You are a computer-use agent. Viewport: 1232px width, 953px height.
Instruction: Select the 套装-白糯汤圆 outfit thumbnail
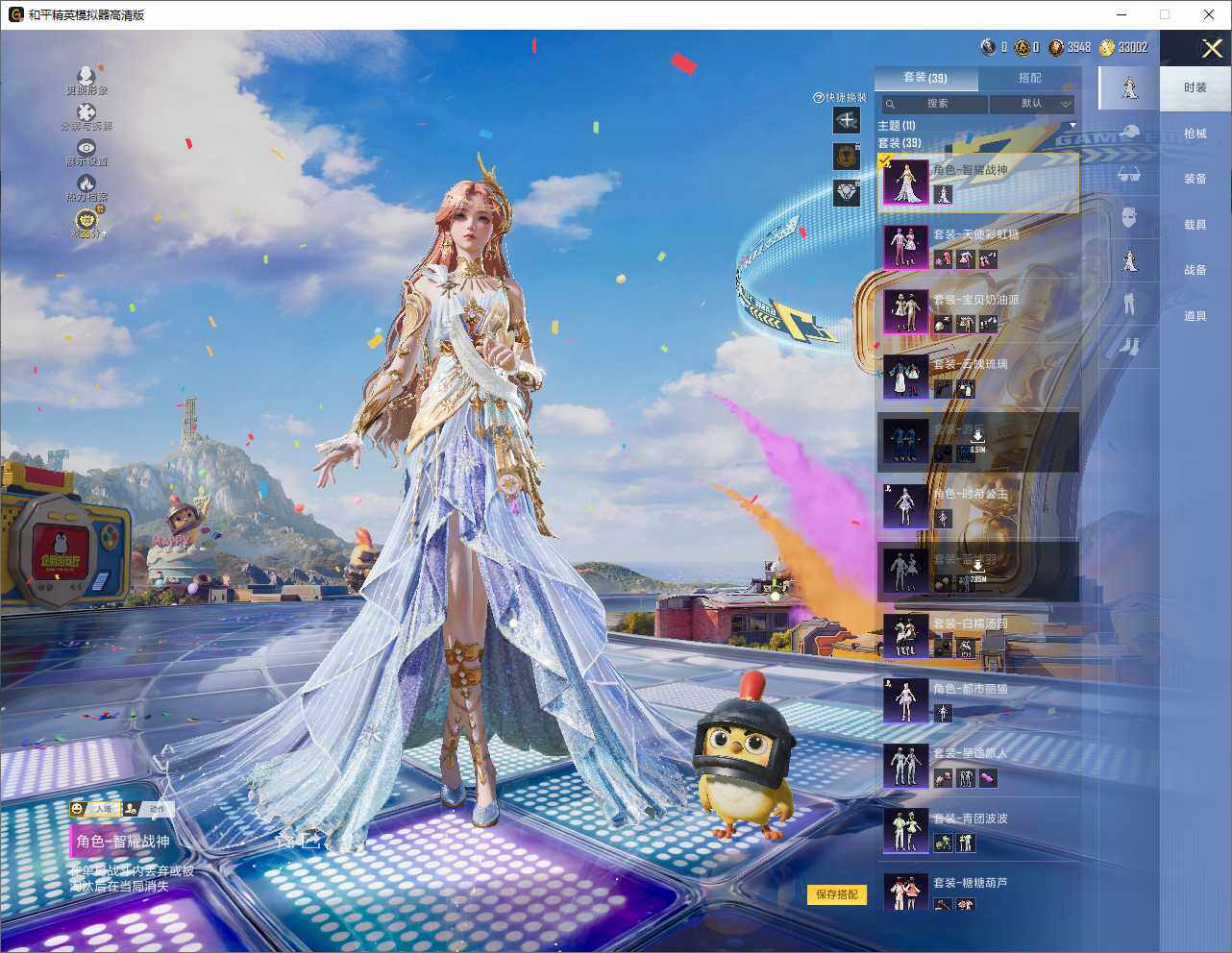(905, 636)
